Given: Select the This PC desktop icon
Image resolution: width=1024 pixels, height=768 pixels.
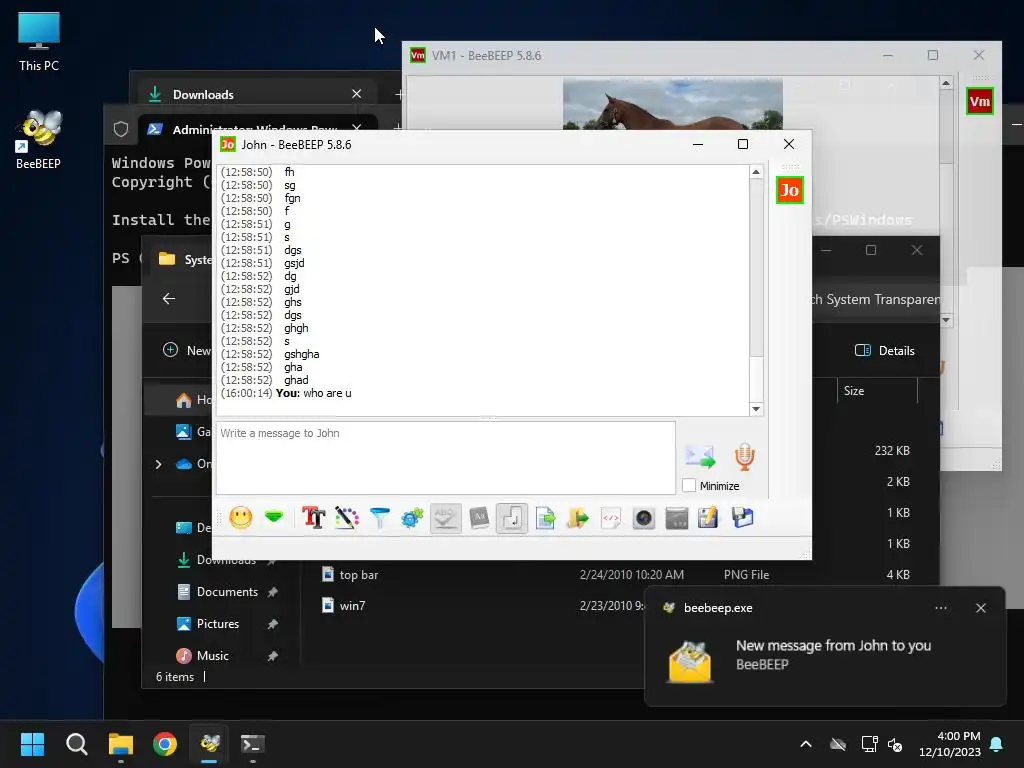Looking at the screenshot, I should point(39,42).
